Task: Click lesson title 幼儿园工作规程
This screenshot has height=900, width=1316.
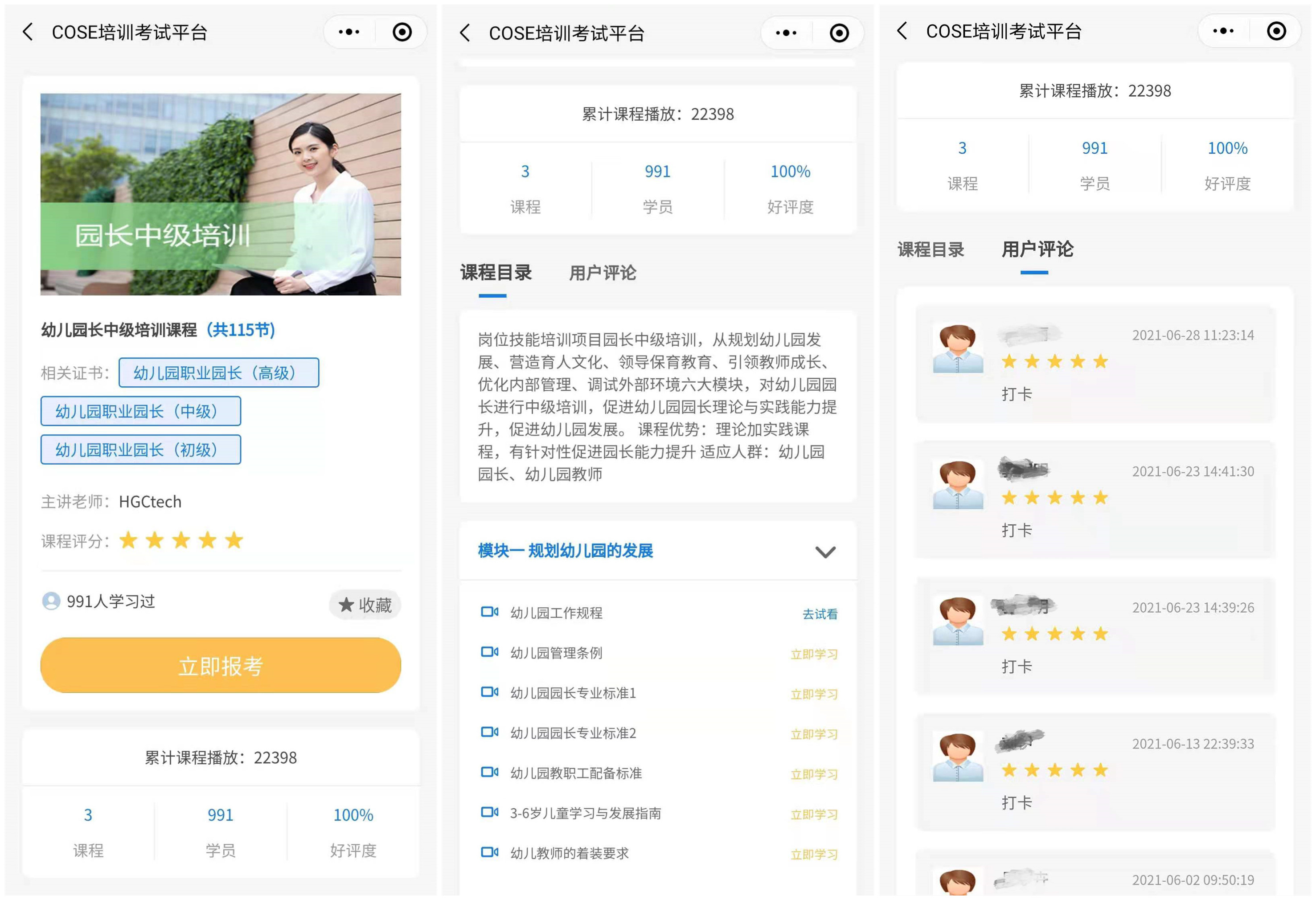Action: (x=556, y=613)
